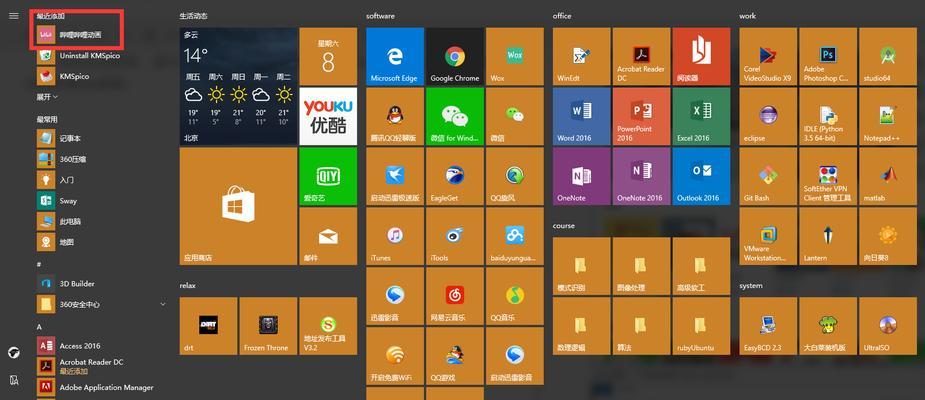Open the 图像处理 folder tile
Image resolution: width=925 pixels, height=400 pixels.
click(641, 266)
